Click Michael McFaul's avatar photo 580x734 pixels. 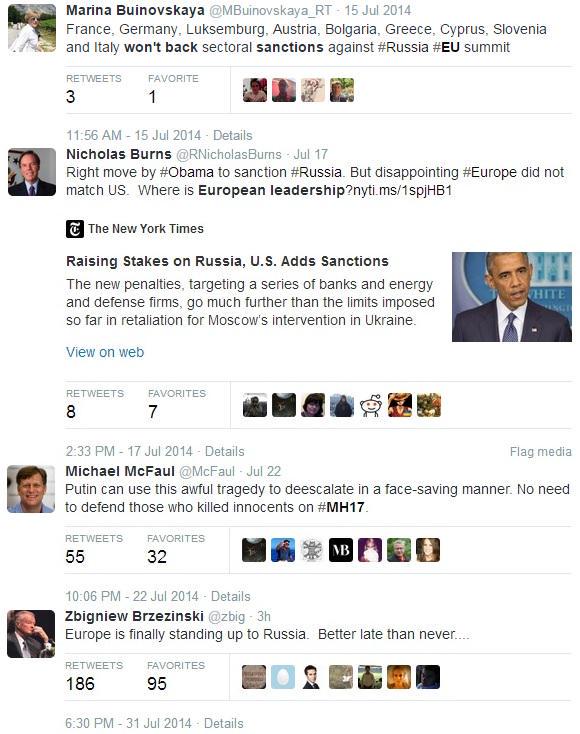point(31,489)
